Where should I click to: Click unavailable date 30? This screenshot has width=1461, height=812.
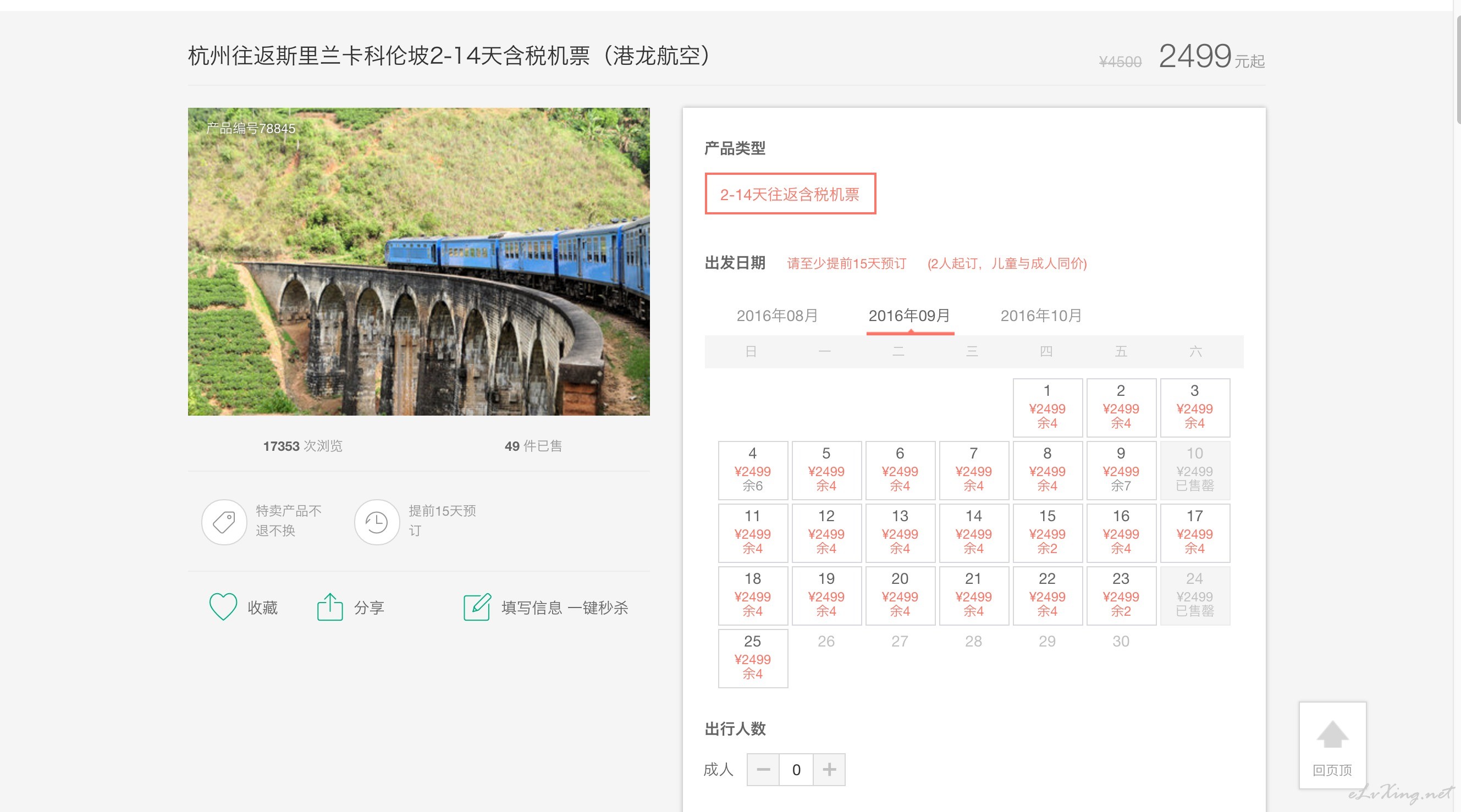(1121, 642)
